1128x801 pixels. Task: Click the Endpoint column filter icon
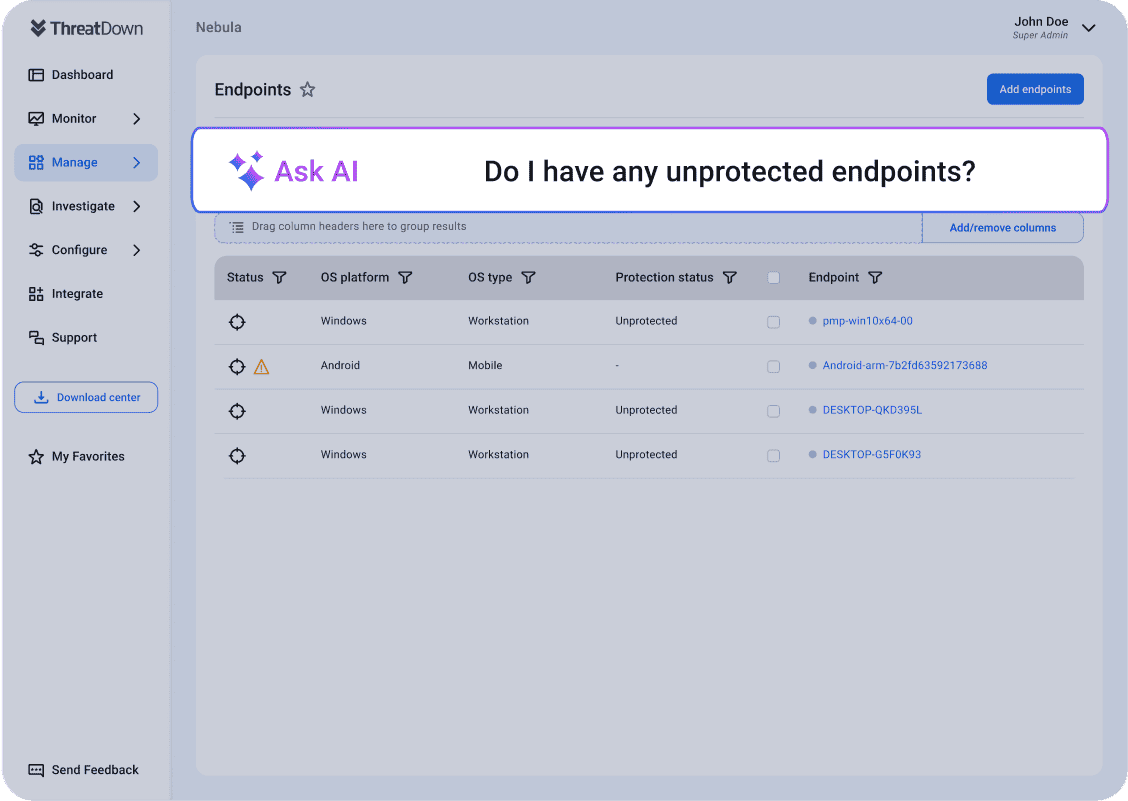pos(875,278)
